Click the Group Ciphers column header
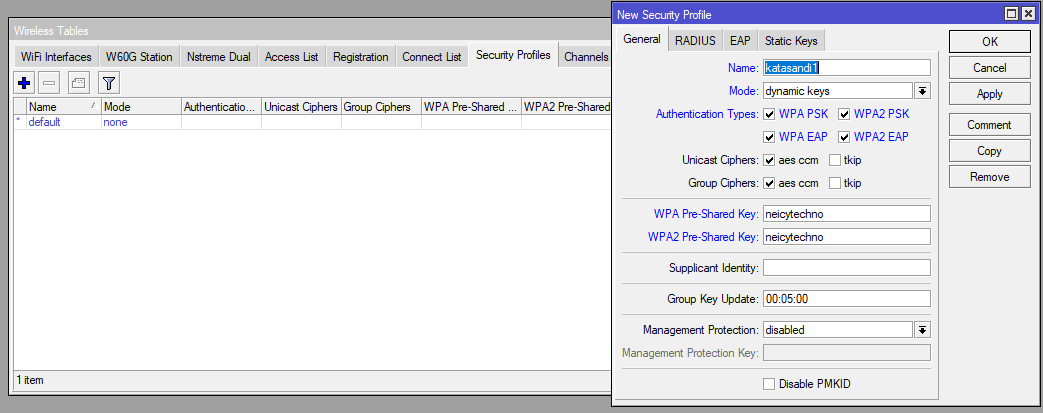The height and width of the screenshot is (413, 1043). click(x=381, y=106)
